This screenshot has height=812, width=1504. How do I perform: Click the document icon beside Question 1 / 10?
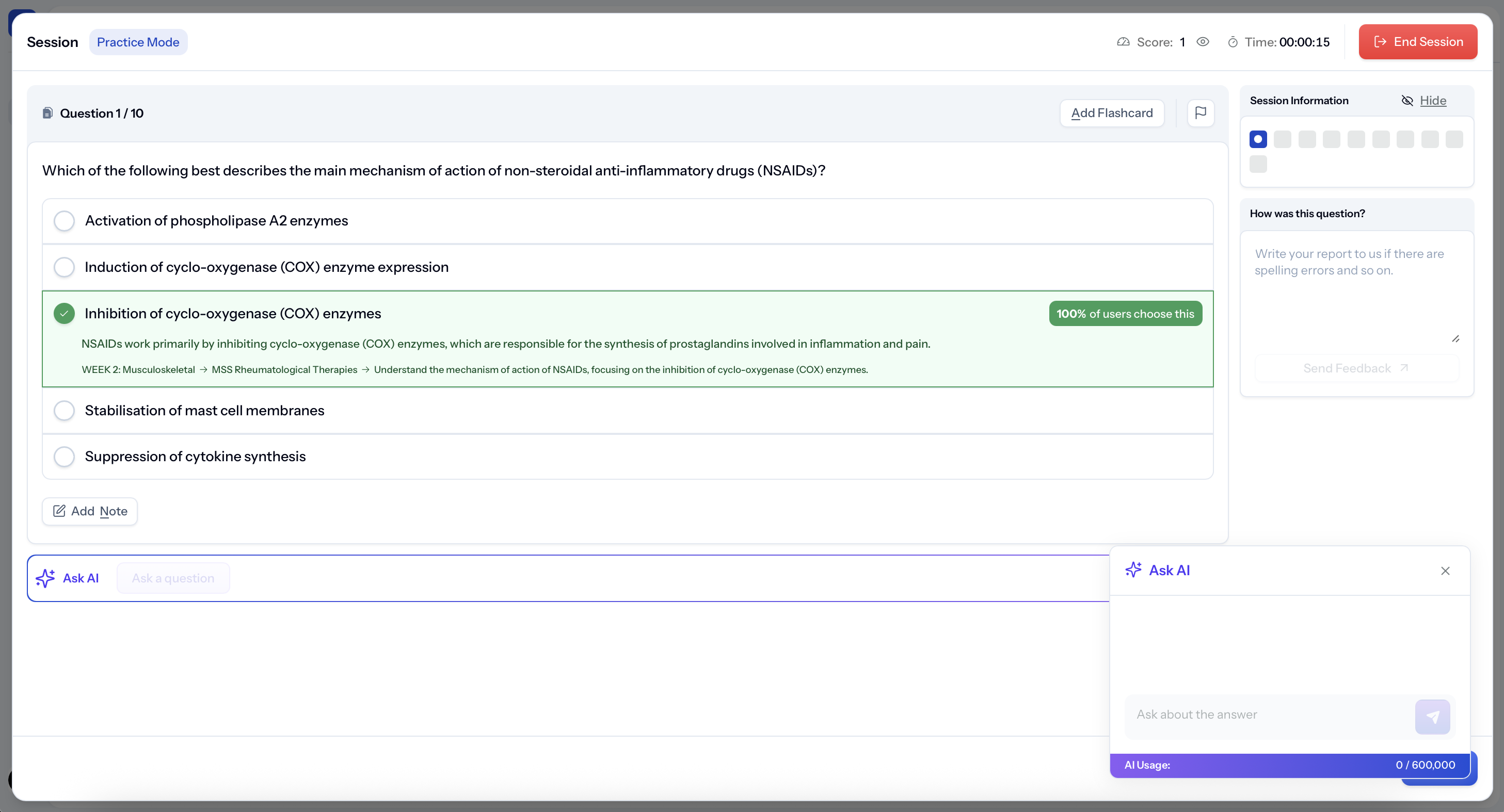[x=48, y=113]
